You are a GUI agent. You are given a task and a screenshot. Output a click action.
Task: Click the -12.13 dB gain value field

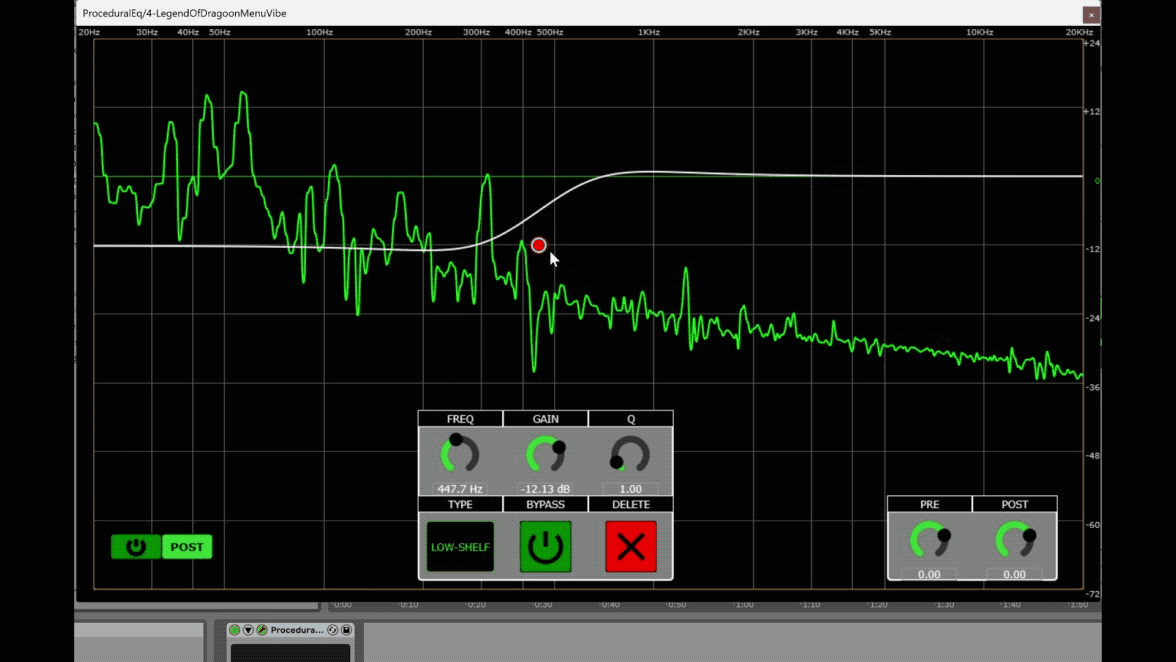[x=545, y=489]
